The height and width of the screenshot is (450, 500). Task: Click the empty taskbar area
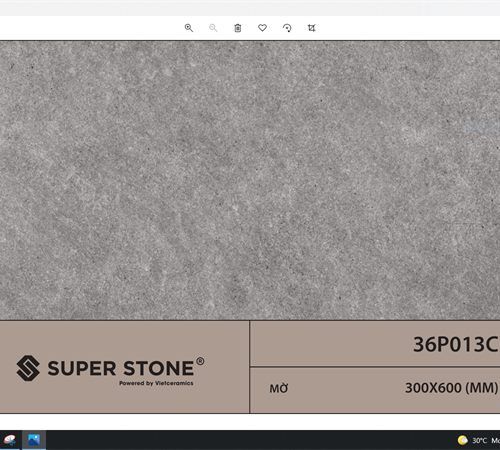coord(250,440)
